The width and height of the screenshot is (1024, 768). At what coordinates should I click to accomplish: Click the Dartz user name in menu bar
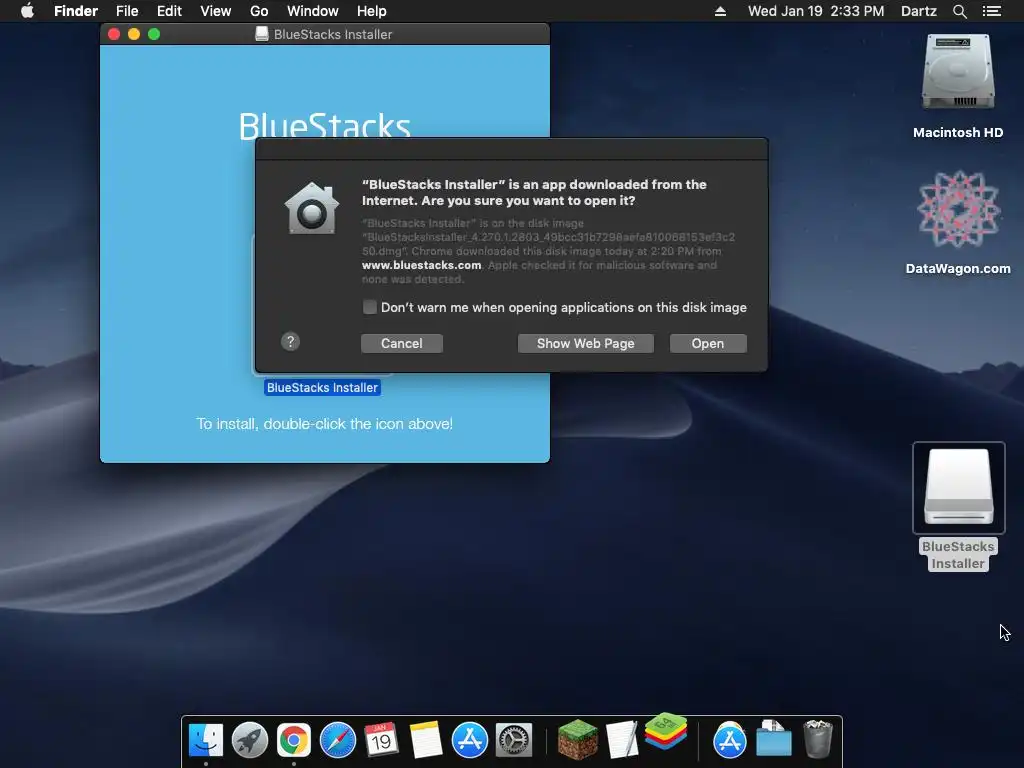tap(919, 11)
